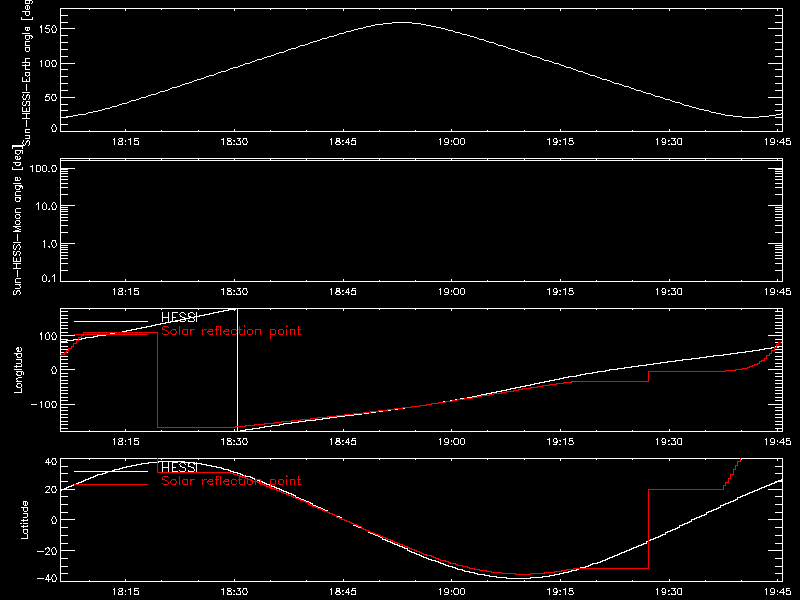This screenshot has height=600, width=800.
Task: Click the 20 tick label on Latitude plot
Action: 51,489
